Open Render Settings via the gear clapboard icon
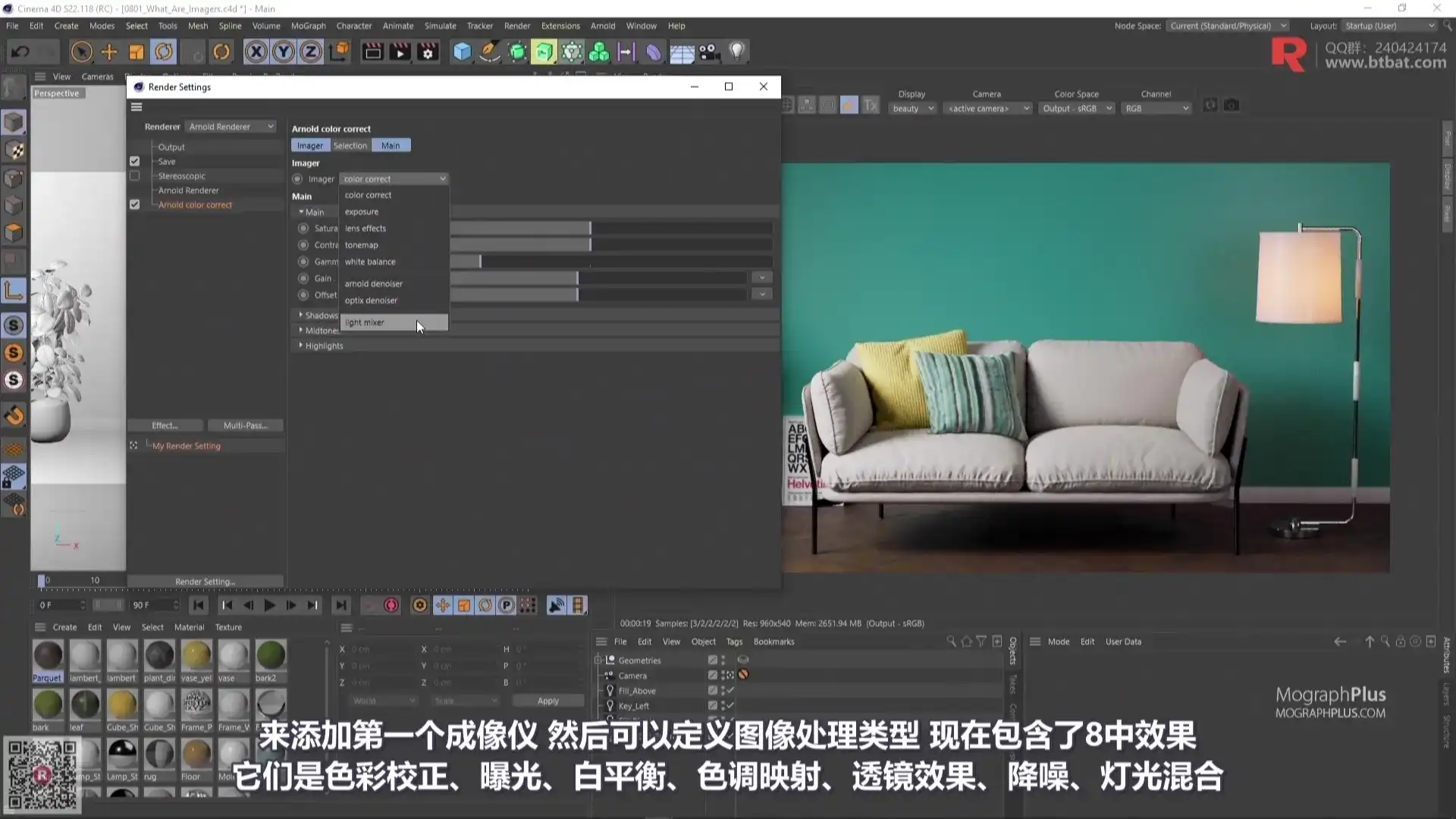 [428, 52]
